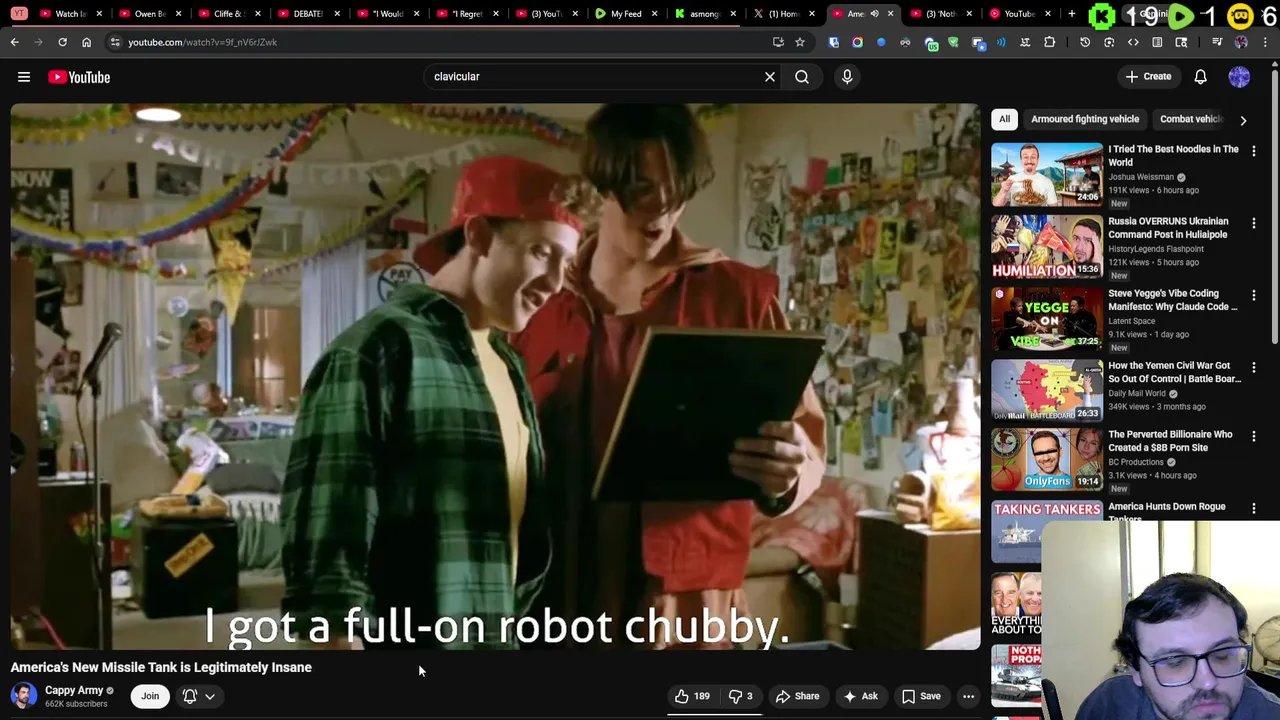The image size is (1280, 720).
Task: Dislike the video with thumbs down
Action: click(740, 696)
